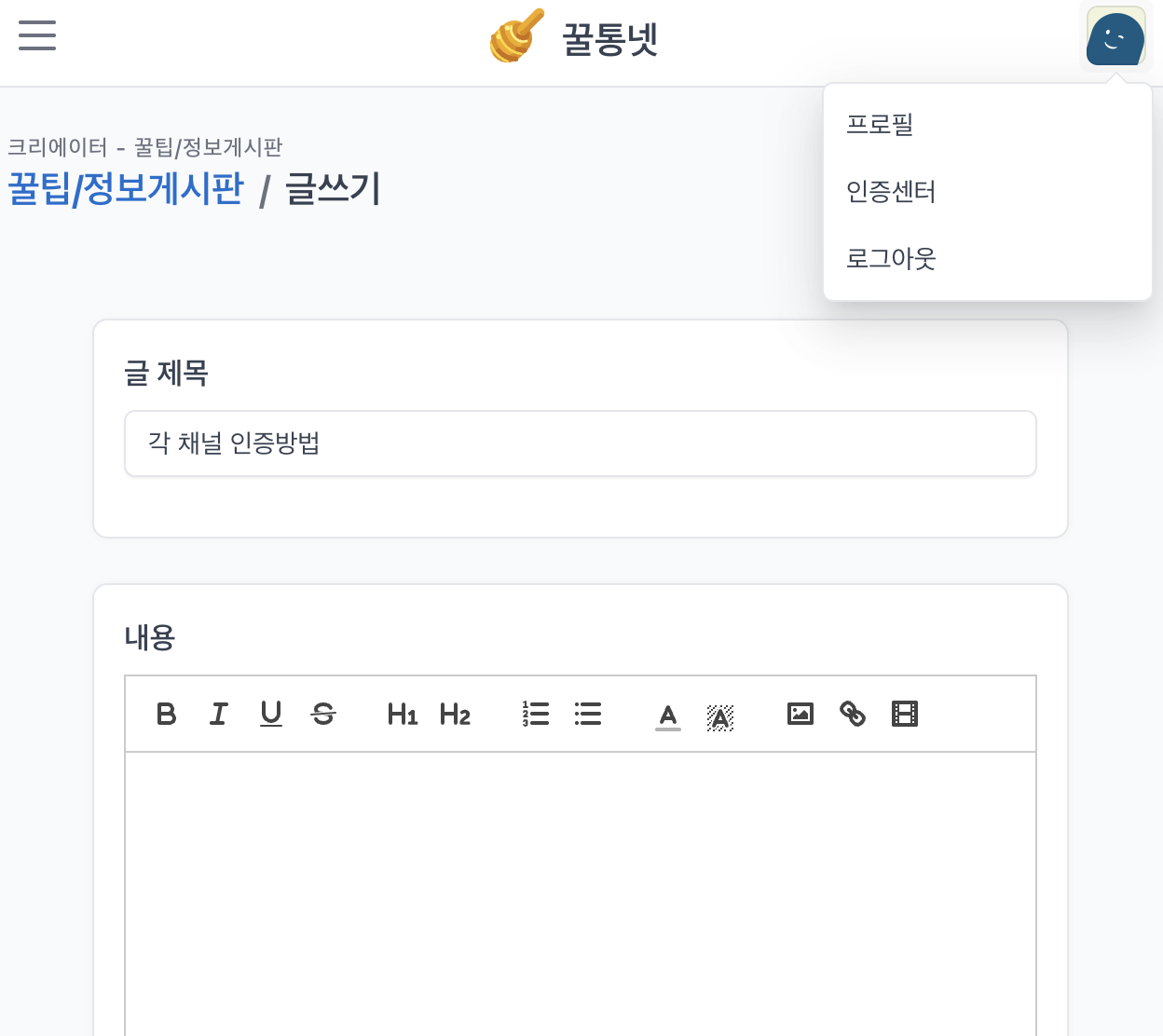1163x1036 pixels.
Task: Open 인증센터 from the user menu
Action: [891, 192]
